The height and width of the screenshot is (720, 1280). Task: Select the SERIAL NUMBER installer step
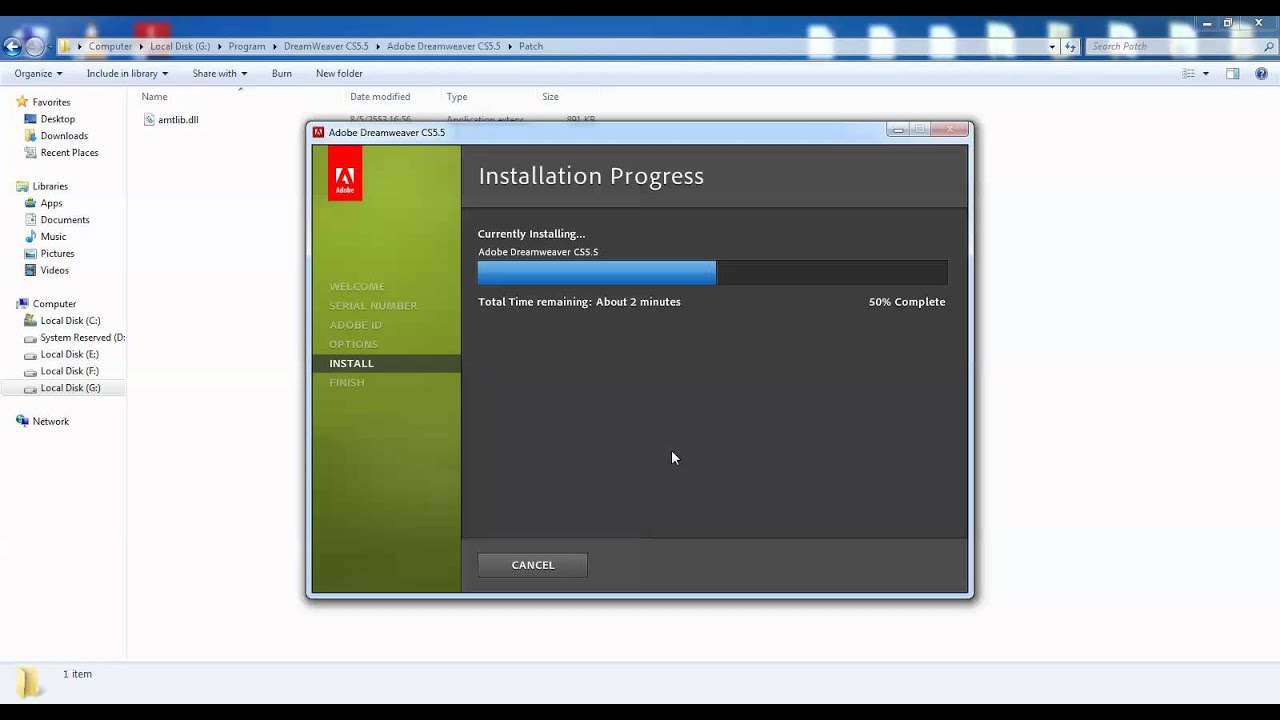(x=373, y=306)
